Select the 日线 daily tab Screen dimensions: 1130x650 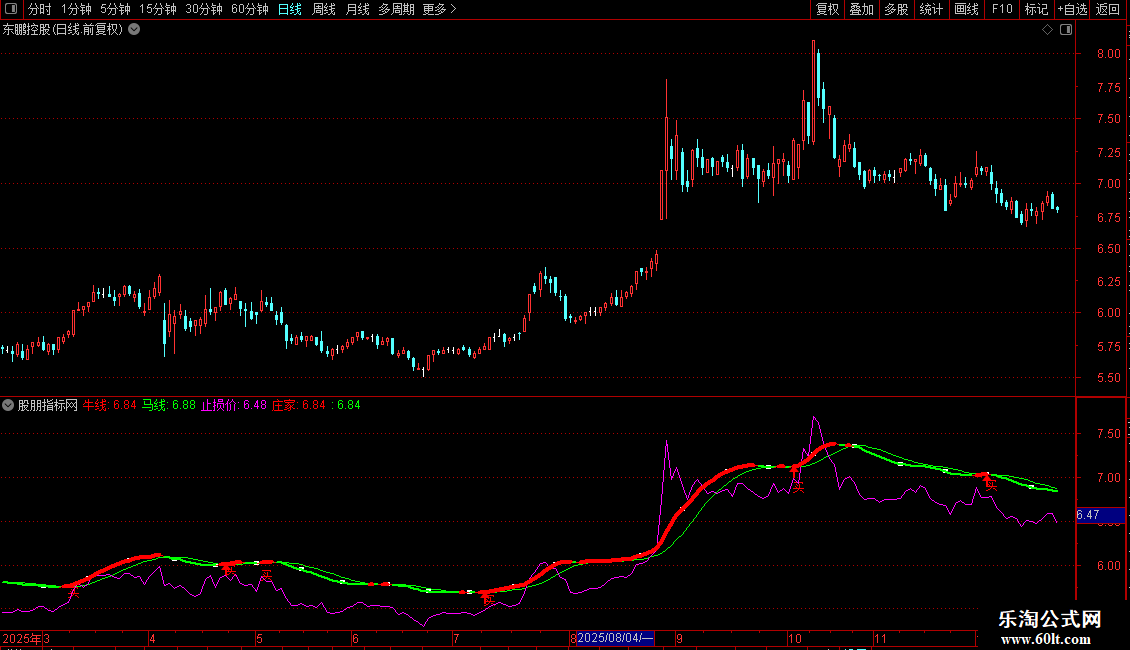[x=290, y=9]
